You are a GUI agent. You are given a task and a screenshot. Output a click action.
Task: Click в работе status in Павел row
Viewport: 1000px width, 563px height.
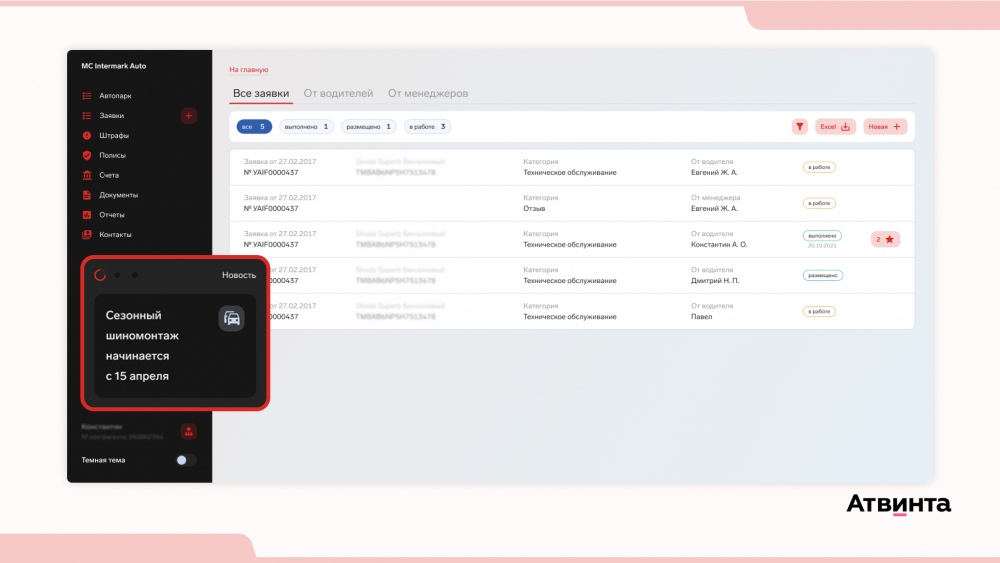819,311
